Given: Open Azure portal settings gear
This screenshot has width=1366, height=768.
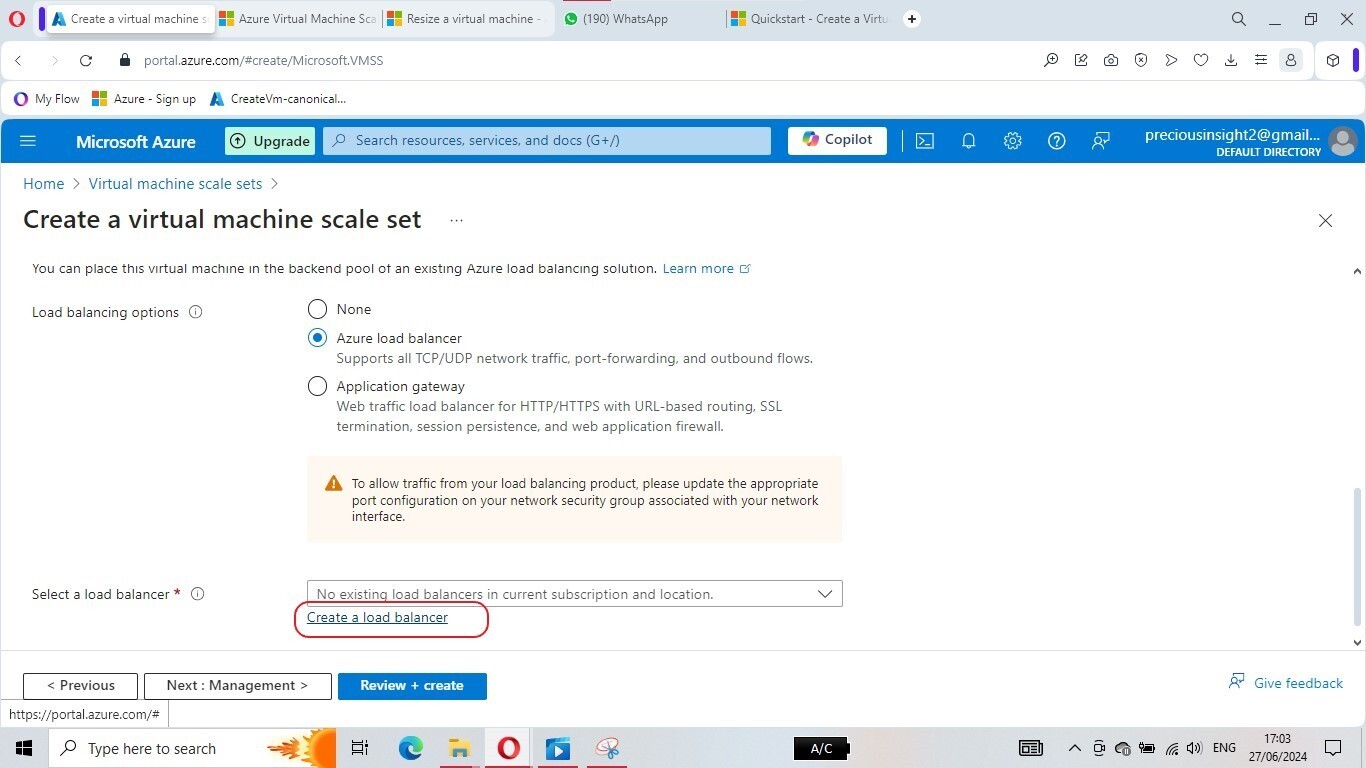Looking at the screenshot, I should pos(1012,141).
